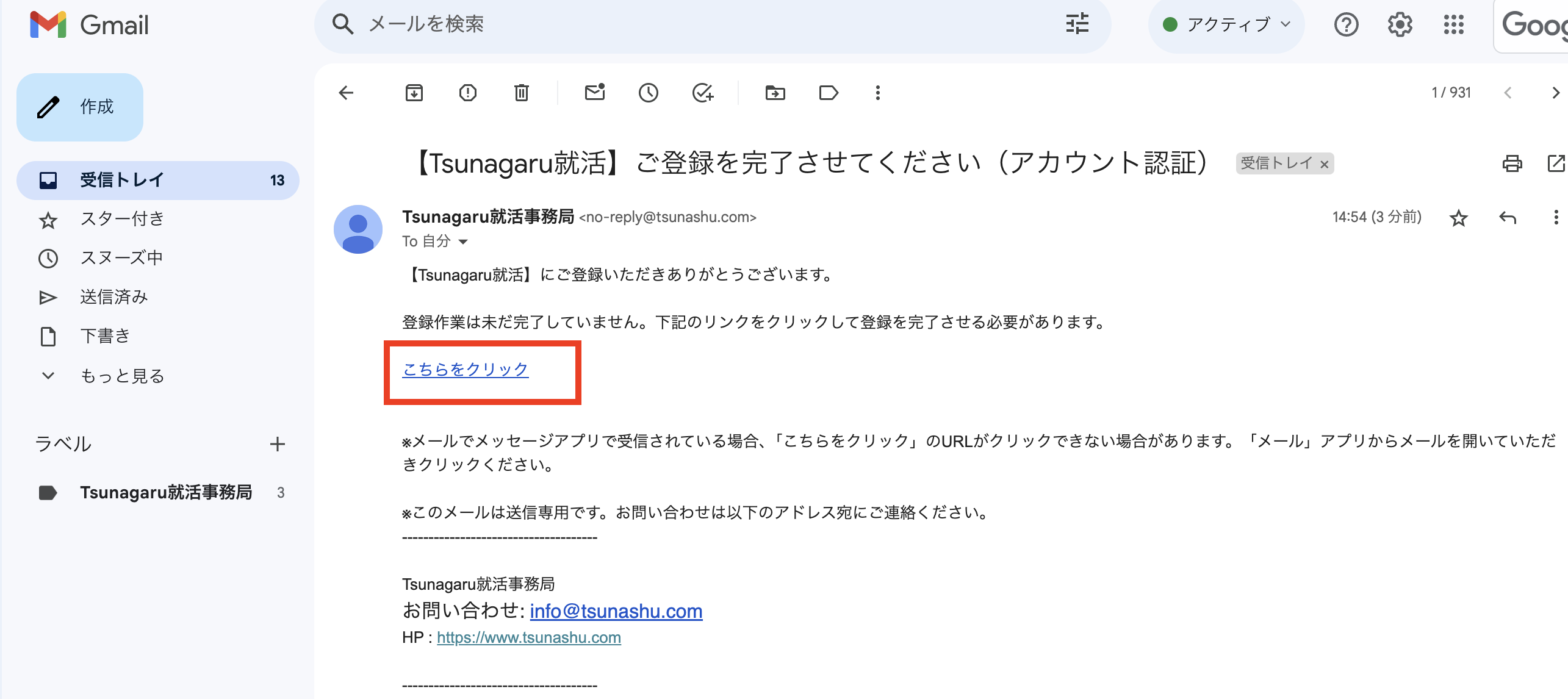Remove 受信トレイ label from email

coord(1324,164)
